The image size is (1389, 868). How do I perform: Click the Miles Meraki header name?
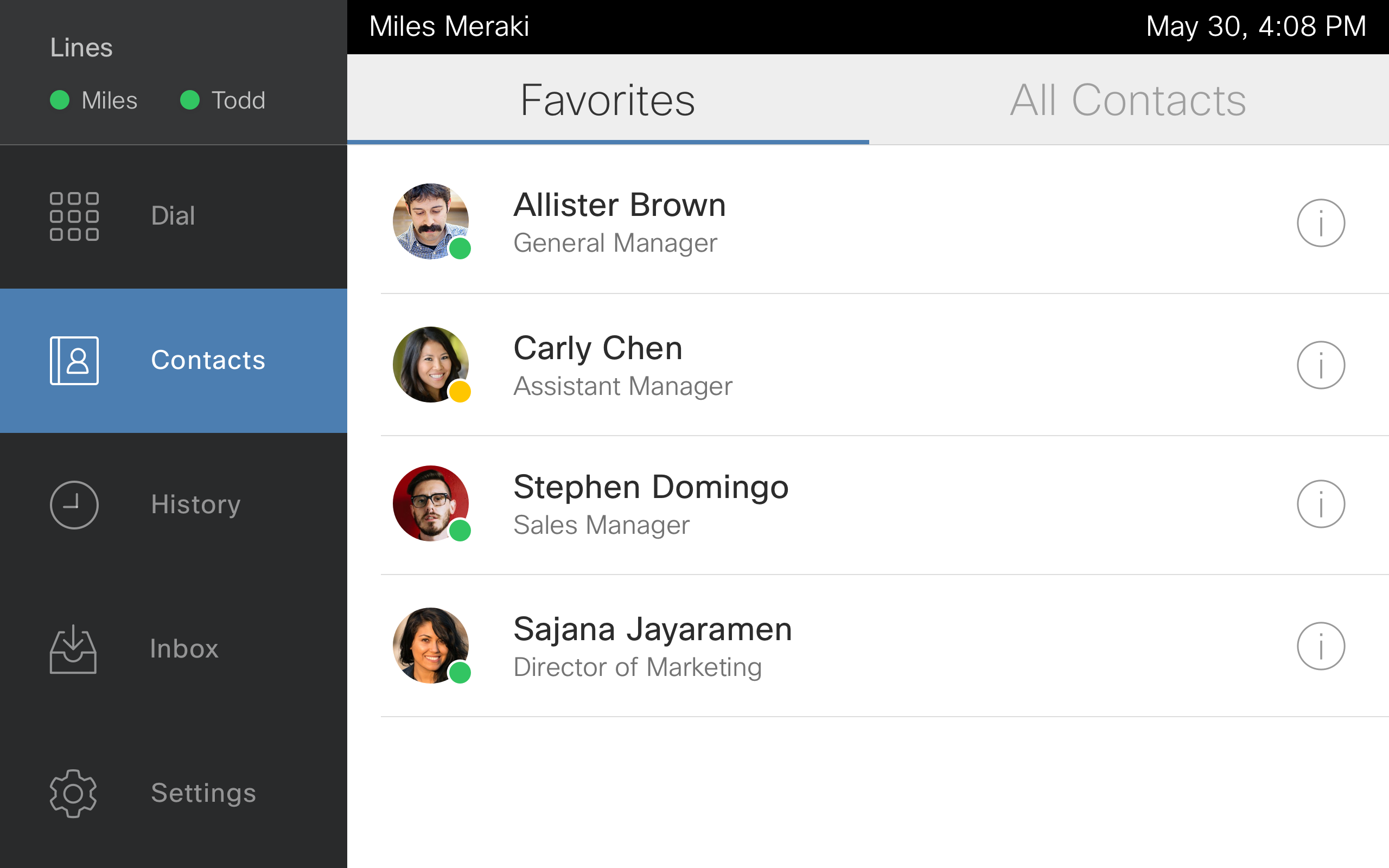point(449,27)
